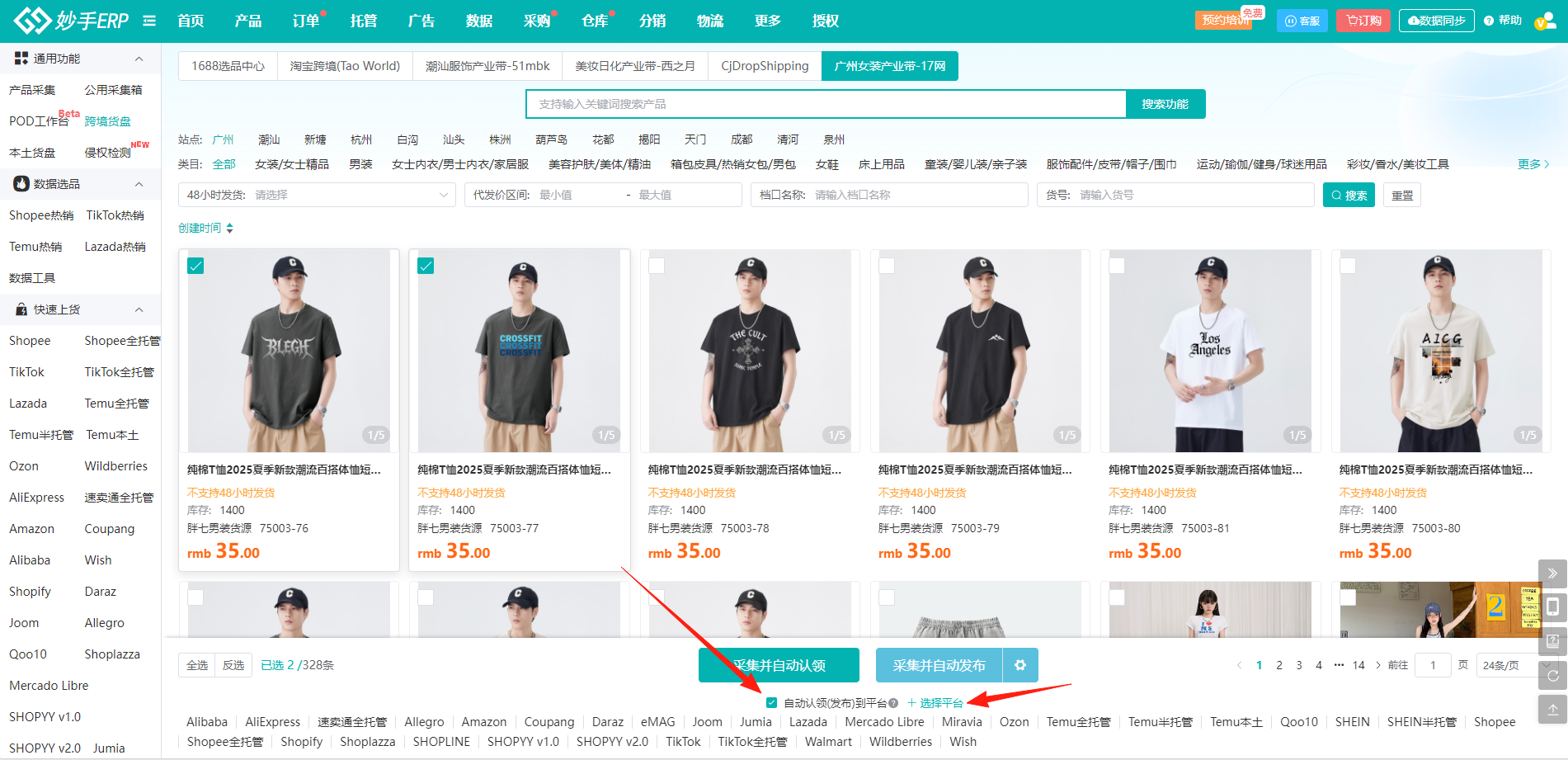
Task: Check product 75003-81 Los Angeles checkbox
Action: tap(1117, 266)
